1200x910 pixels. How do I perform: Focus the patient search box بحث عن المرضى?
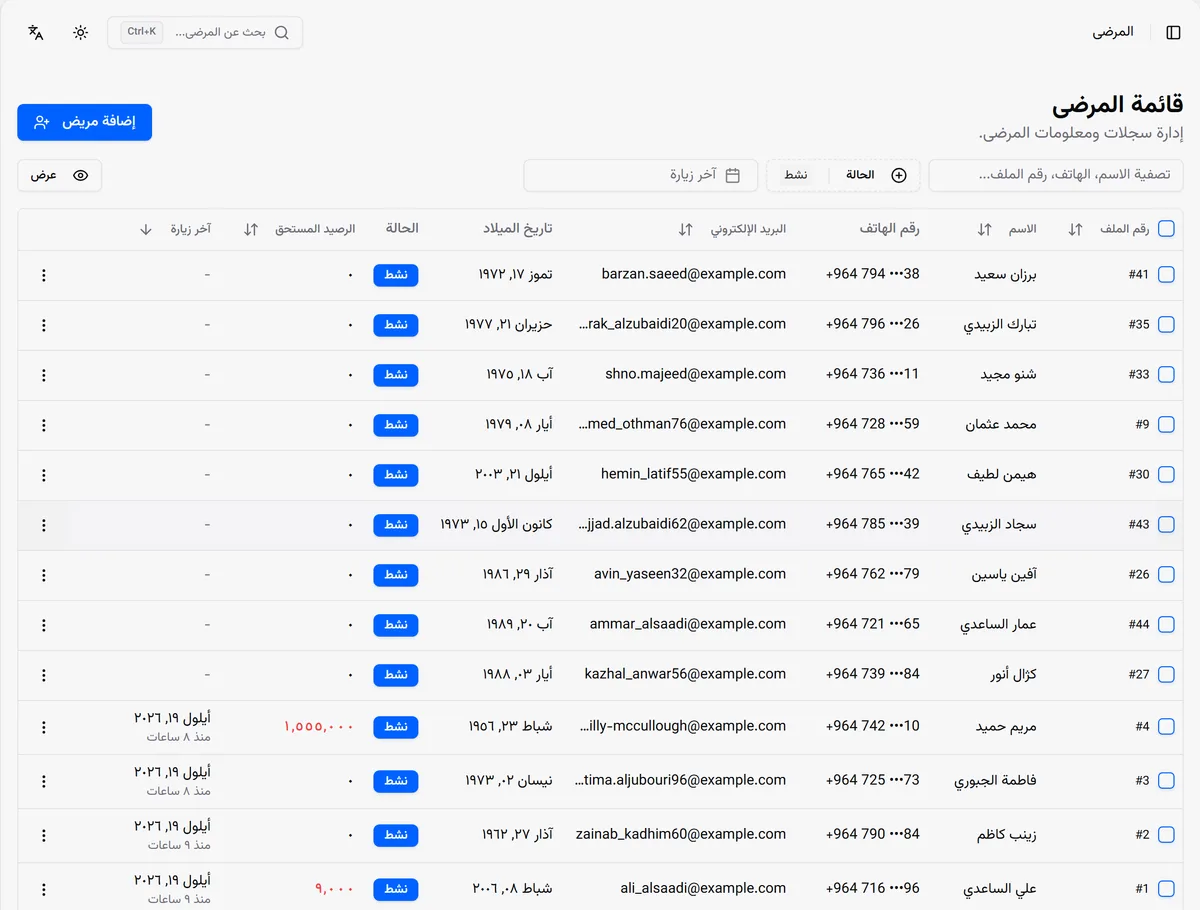coord(205,32)
